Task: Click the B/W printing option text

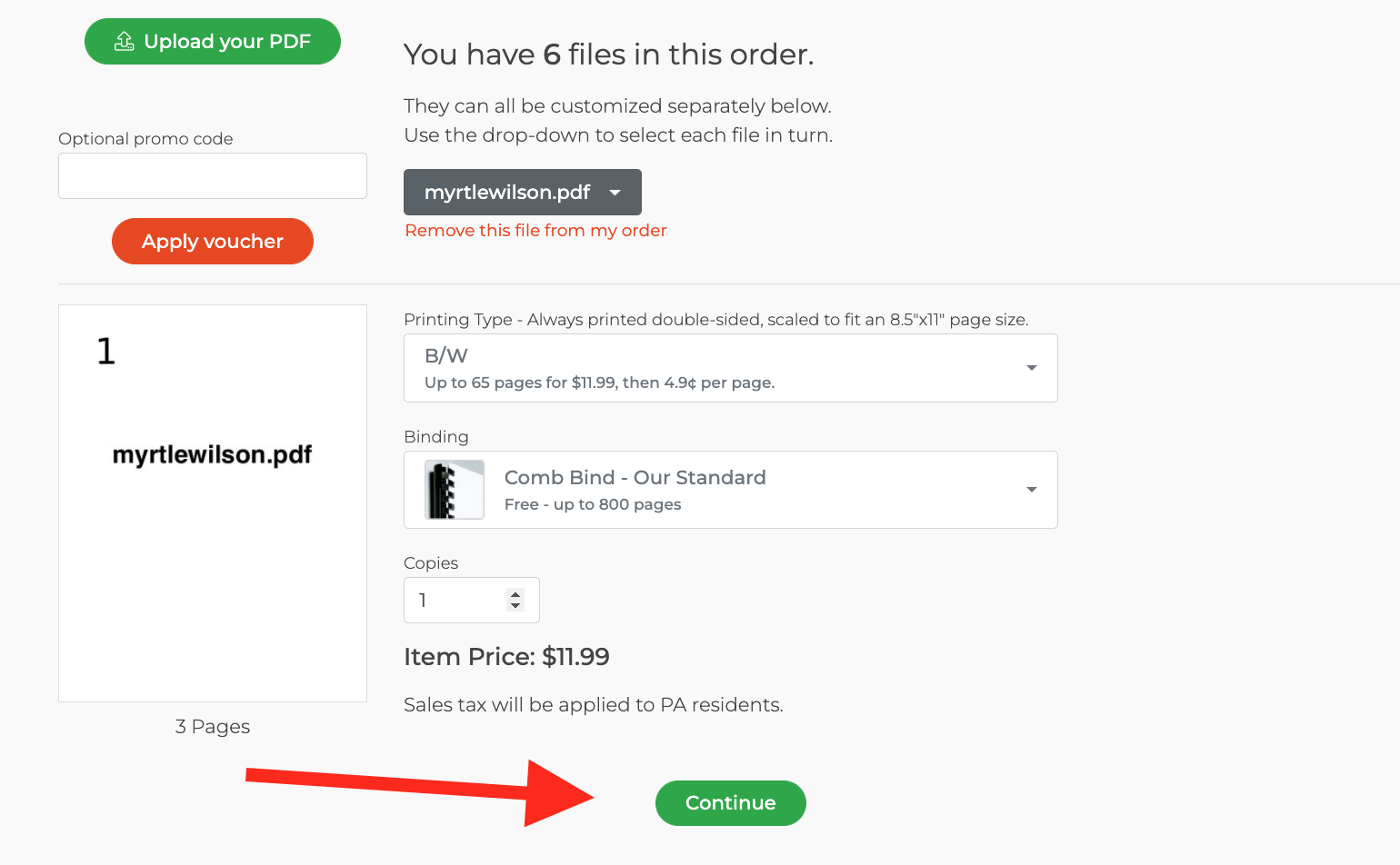Action: click(446, 355)
